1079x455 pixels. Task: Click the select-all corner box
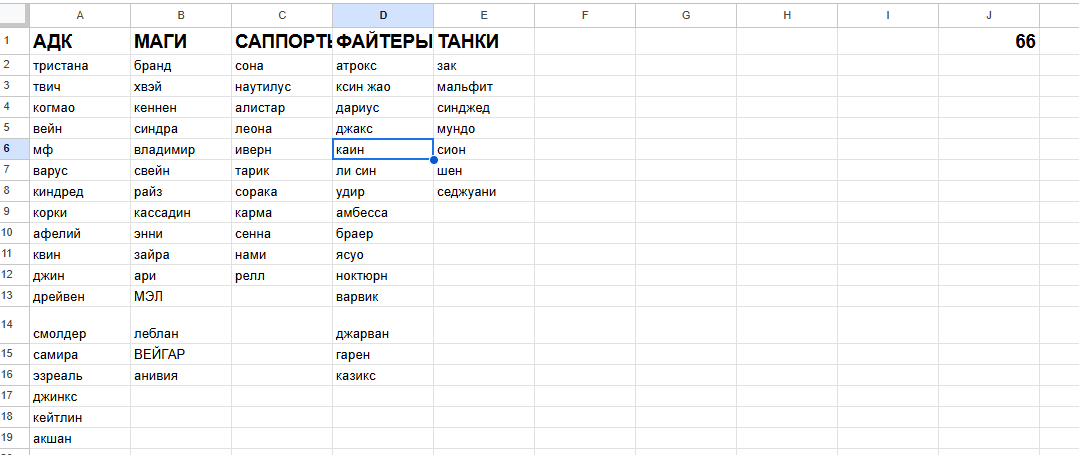point(14,14)
